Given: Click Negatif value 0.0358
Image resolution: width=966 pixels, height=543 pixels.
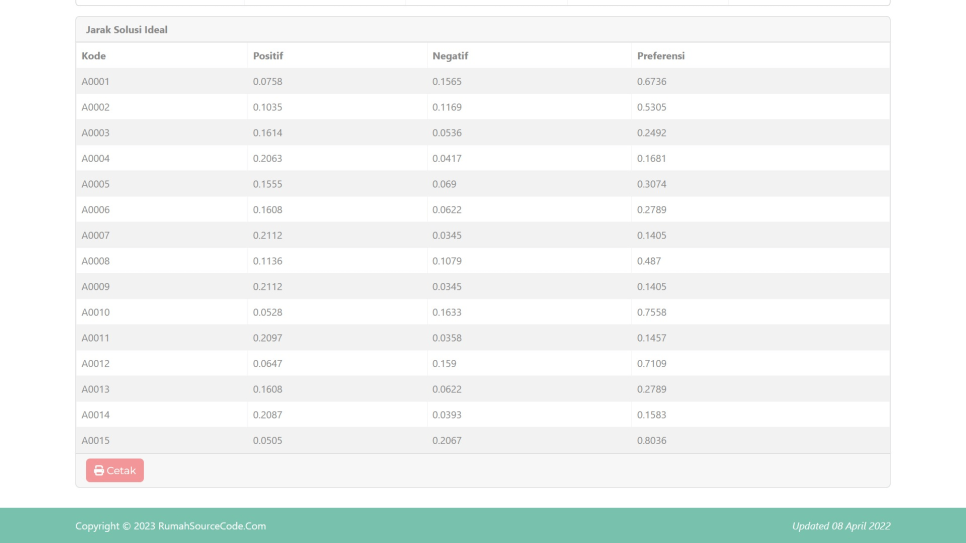Looking at the screenshot, I should point(447,338).
